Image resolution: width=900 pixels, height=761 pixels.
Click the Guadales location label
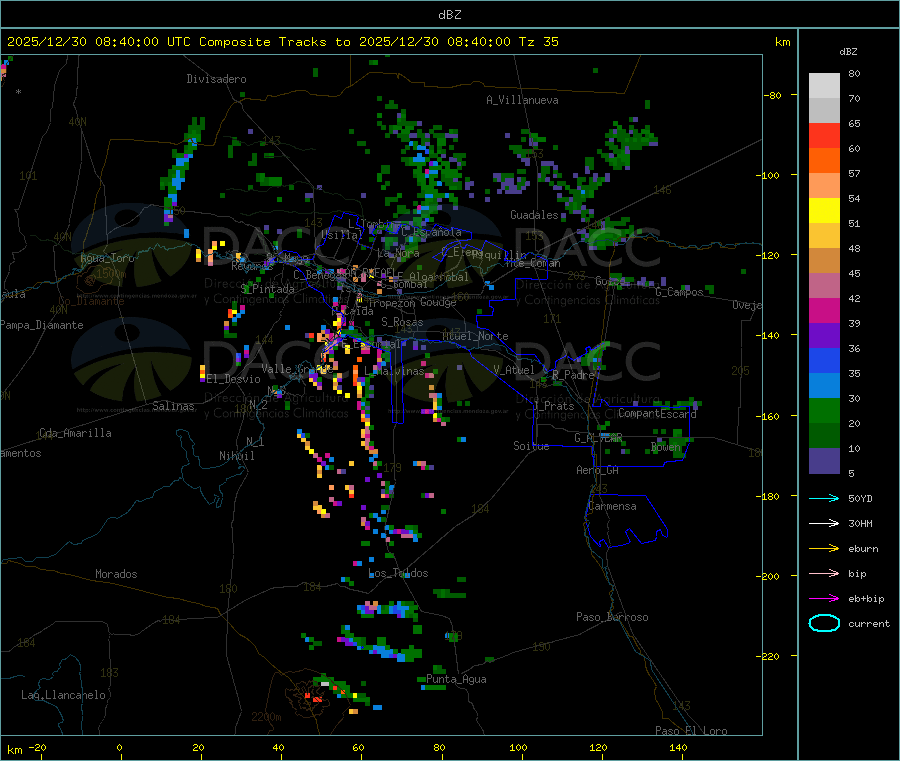(x=534, y=215)
